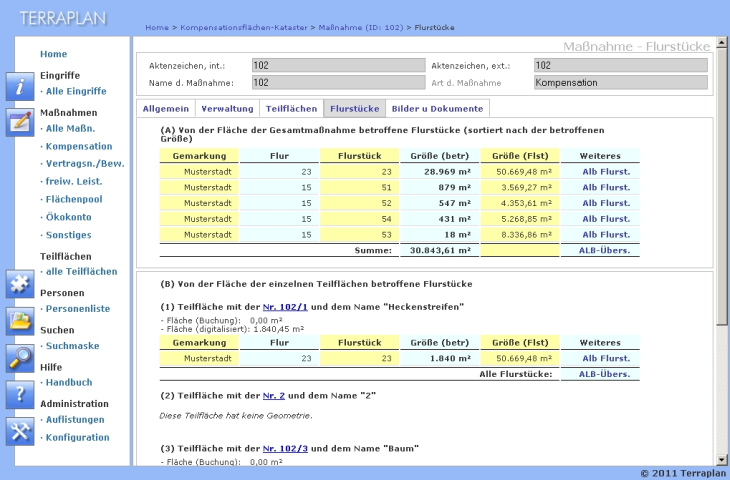Click the folder icon beside Personen
Viewport: 730px width, 480px height.
pyautogui.click(x=20, y=321)
